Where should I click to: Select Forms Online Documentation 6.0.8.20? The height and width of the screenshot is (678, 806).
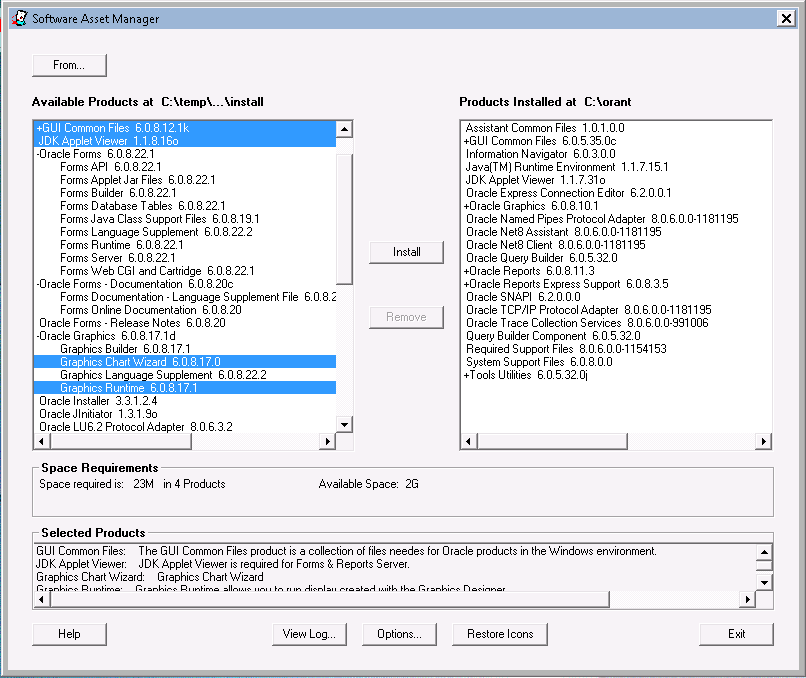[151, 310]
